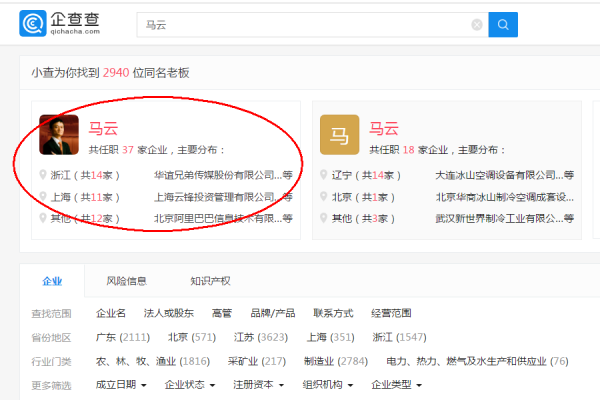Open 华谊兄弟传媒股份有限公司 link
Viewport: 600px width, 400px height.
tap(223, 175)
